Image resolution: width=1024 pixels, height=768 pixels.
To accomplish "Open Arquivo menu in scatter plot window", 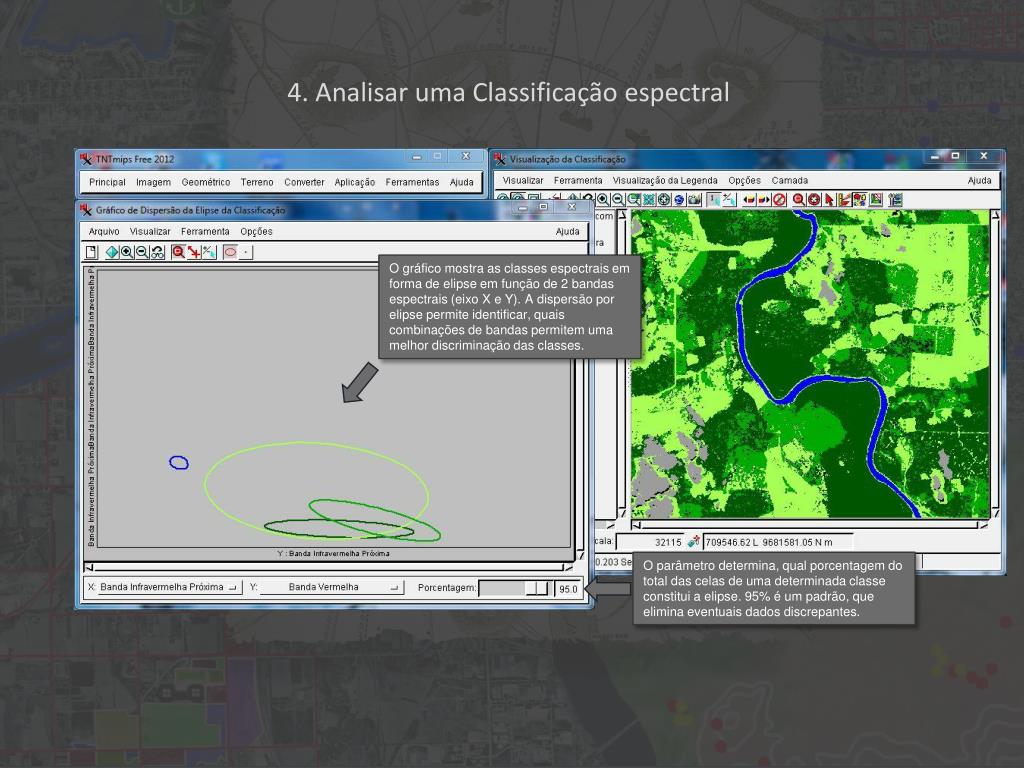I will [104, 231].
